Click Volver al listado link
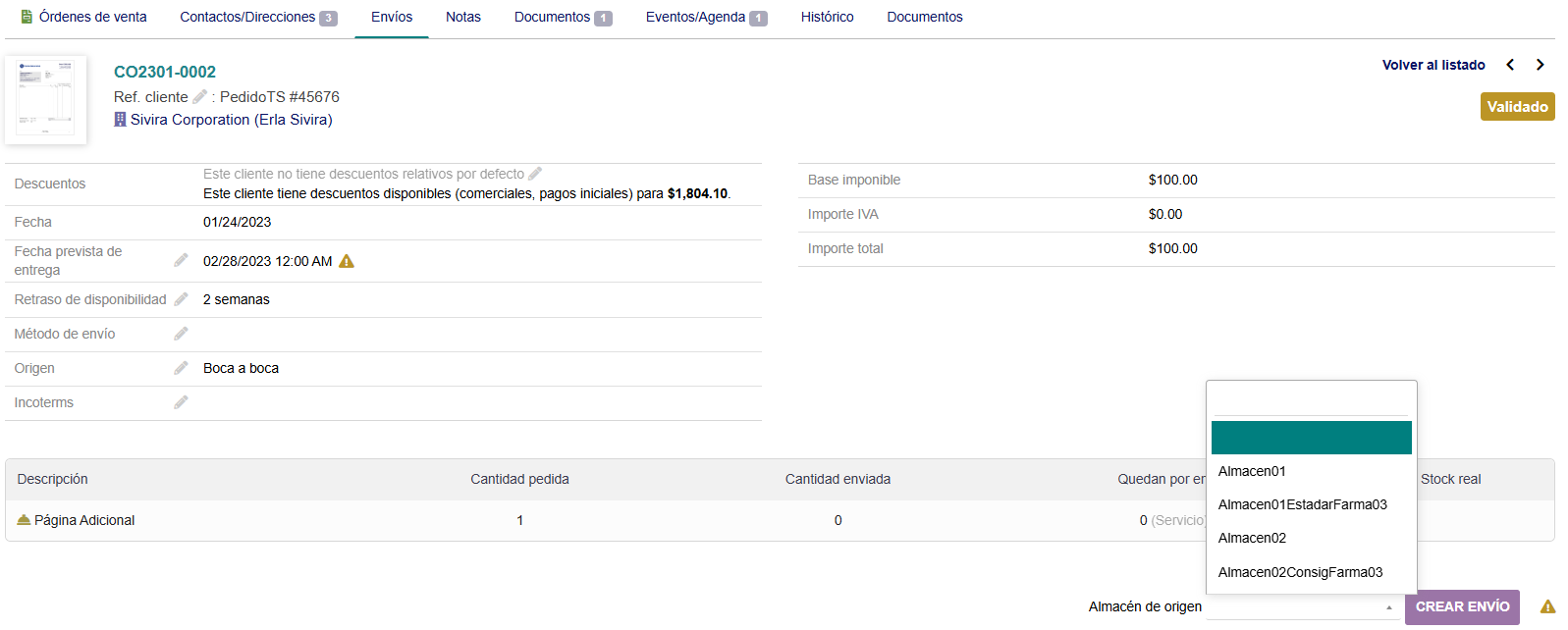This screenshot has height=630, width=1568. pyautogui.click(x=1433, y=65)
